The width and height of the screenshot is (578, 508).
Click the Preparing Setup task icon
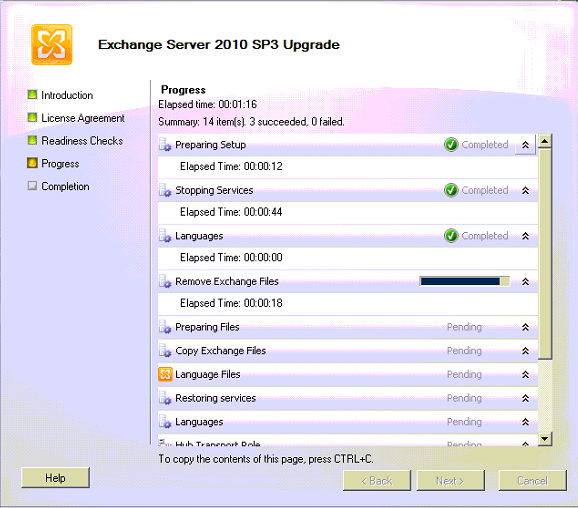coord(165,145)
